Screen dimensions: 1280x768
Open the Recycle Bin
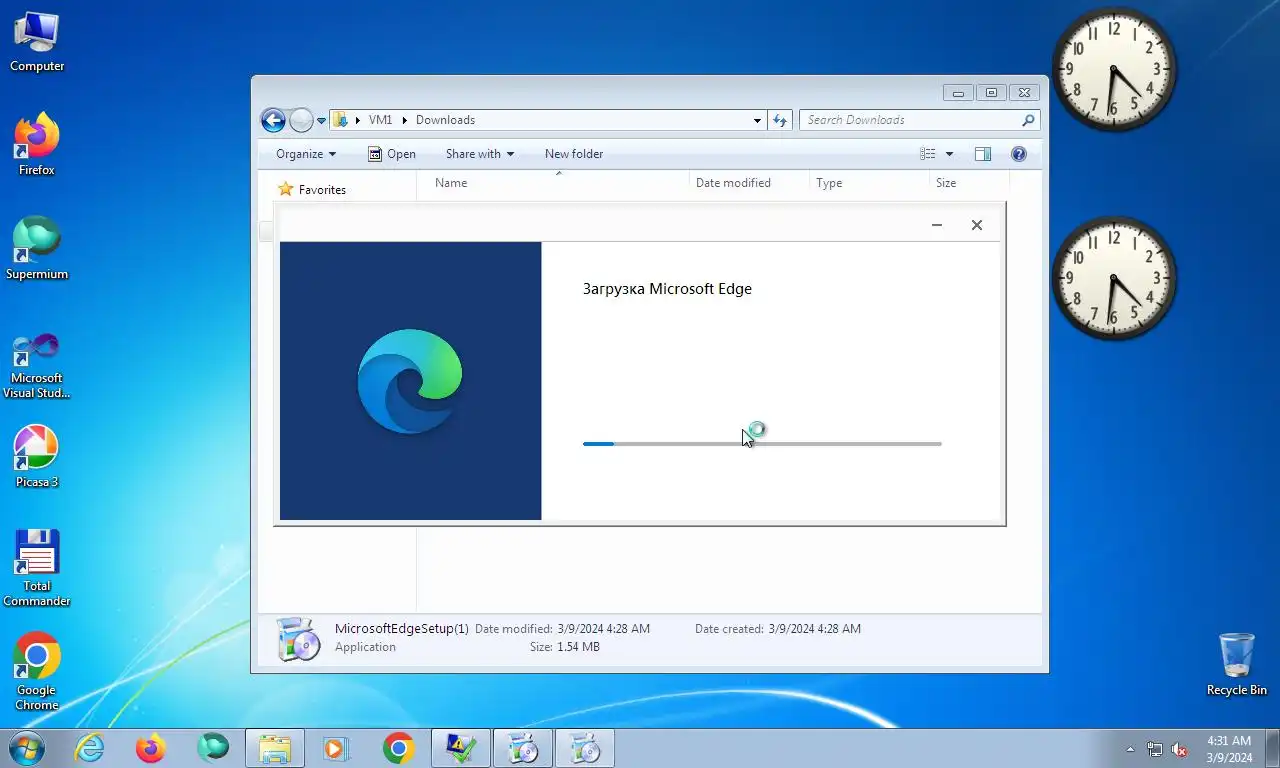[1236, 664]
